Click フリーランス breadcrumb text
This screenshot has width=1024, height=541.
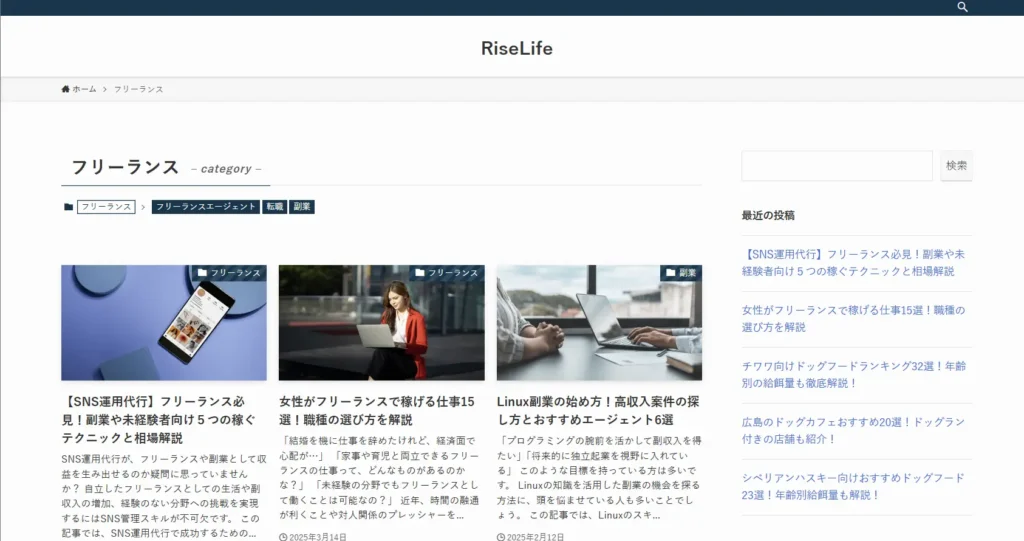pos(138,89)
